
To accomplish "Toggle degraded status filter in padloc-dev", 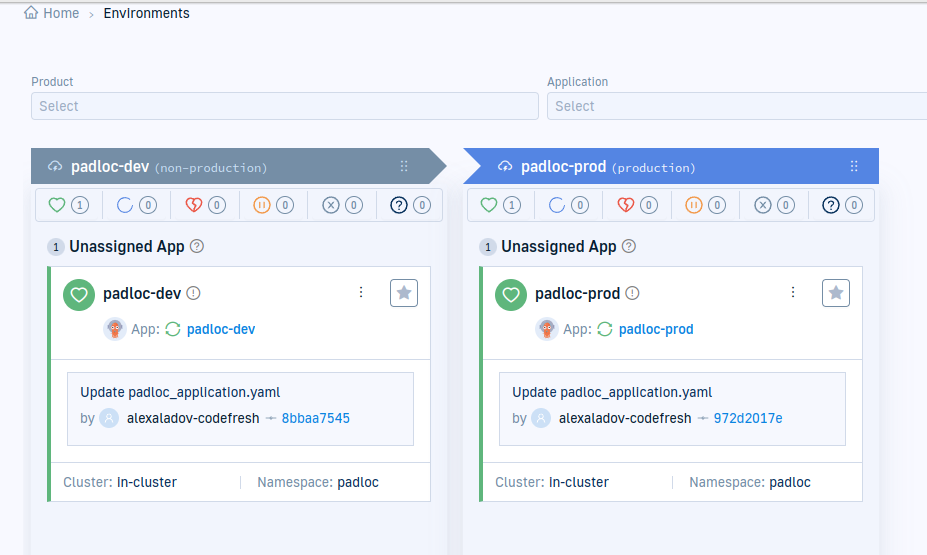I will 205,205.
